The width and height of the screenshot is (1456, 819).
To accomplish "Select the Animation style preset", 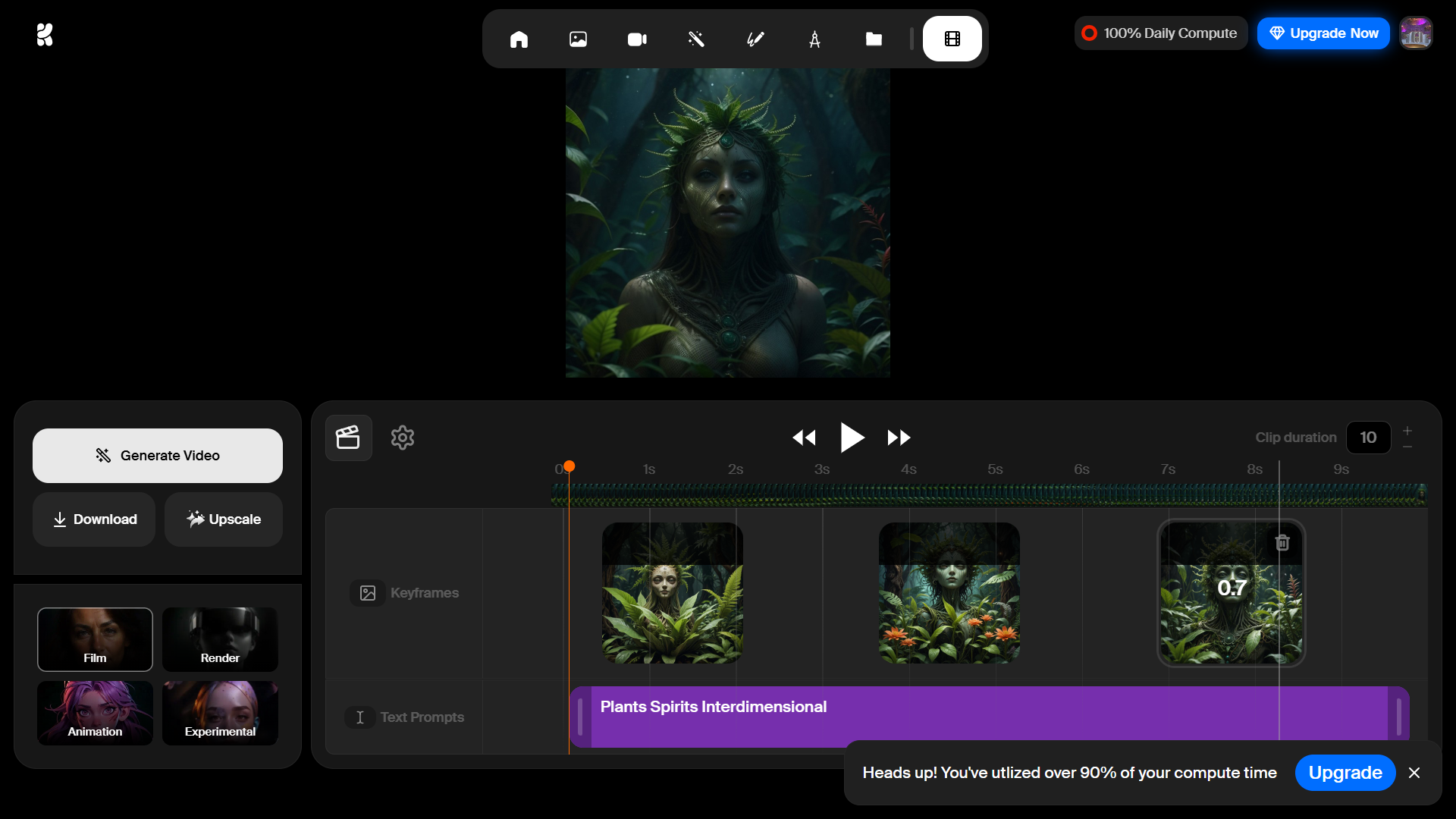I will pos(95,713).
